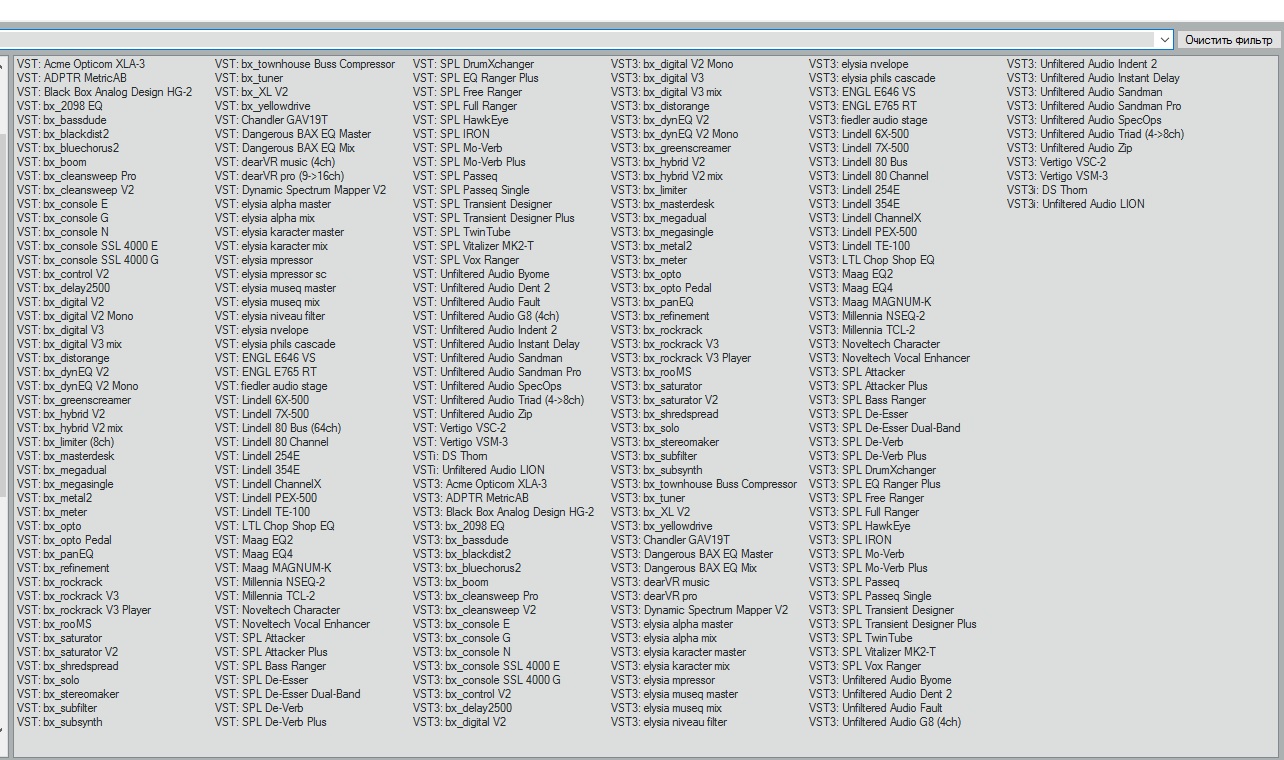Focus the filter text input field

pos(578,40)
